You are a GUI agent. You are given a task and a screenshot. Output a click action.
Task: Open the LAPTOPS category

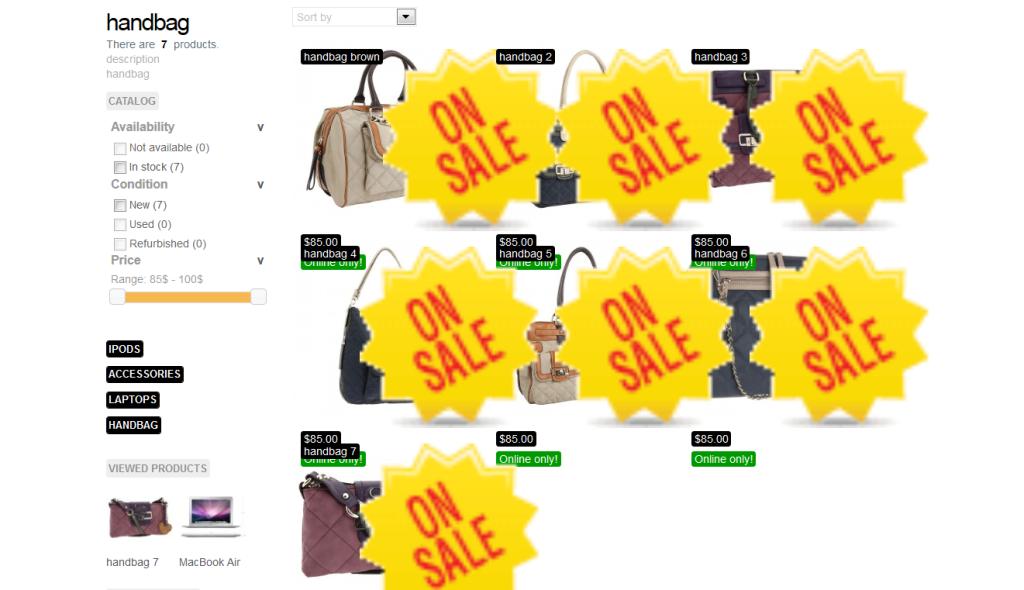click(x=133, y=399)
